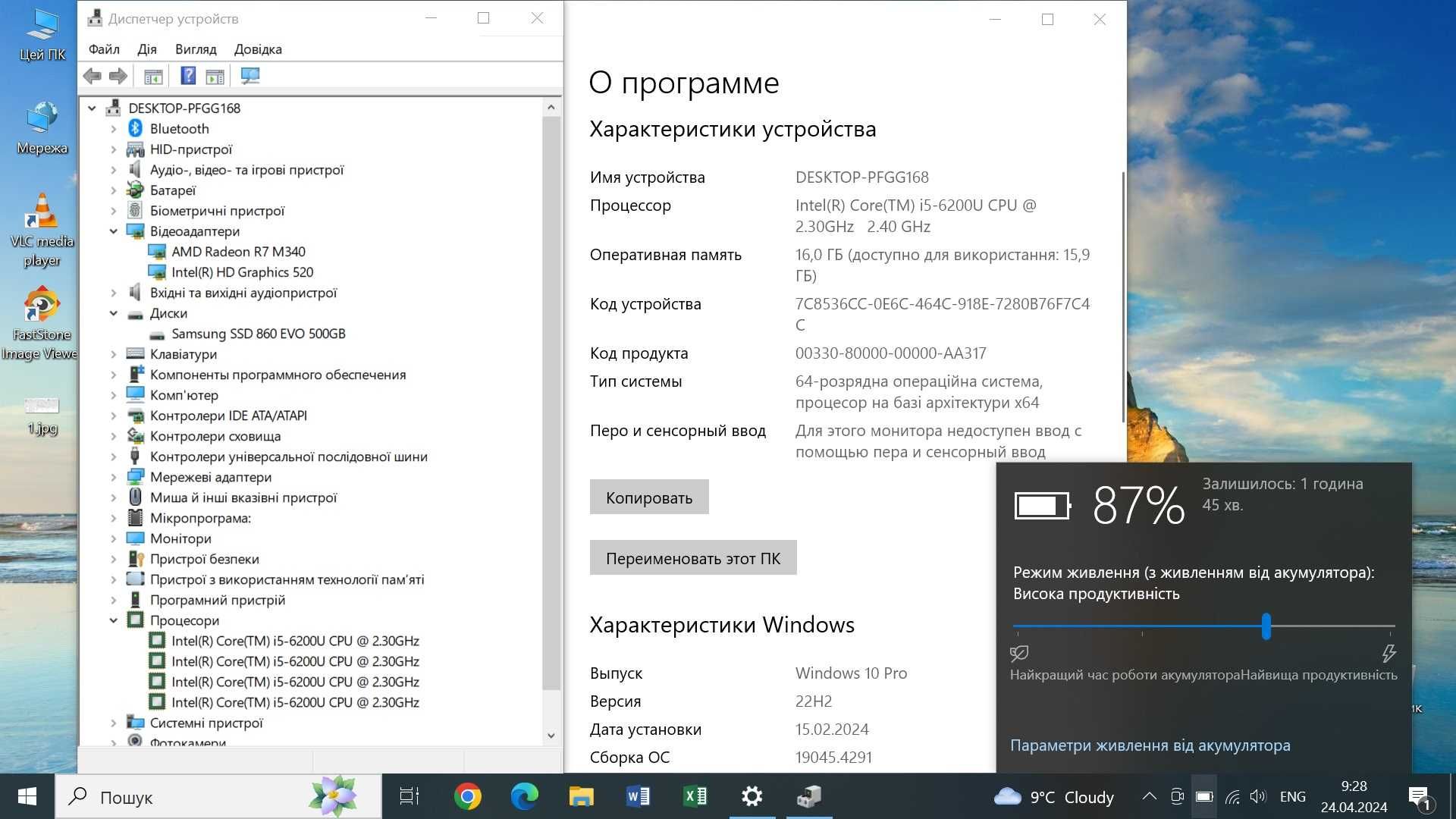Open the clock showing 9:28 24.04.2024
The image size is (1456, 819).
click(1354, 797)
